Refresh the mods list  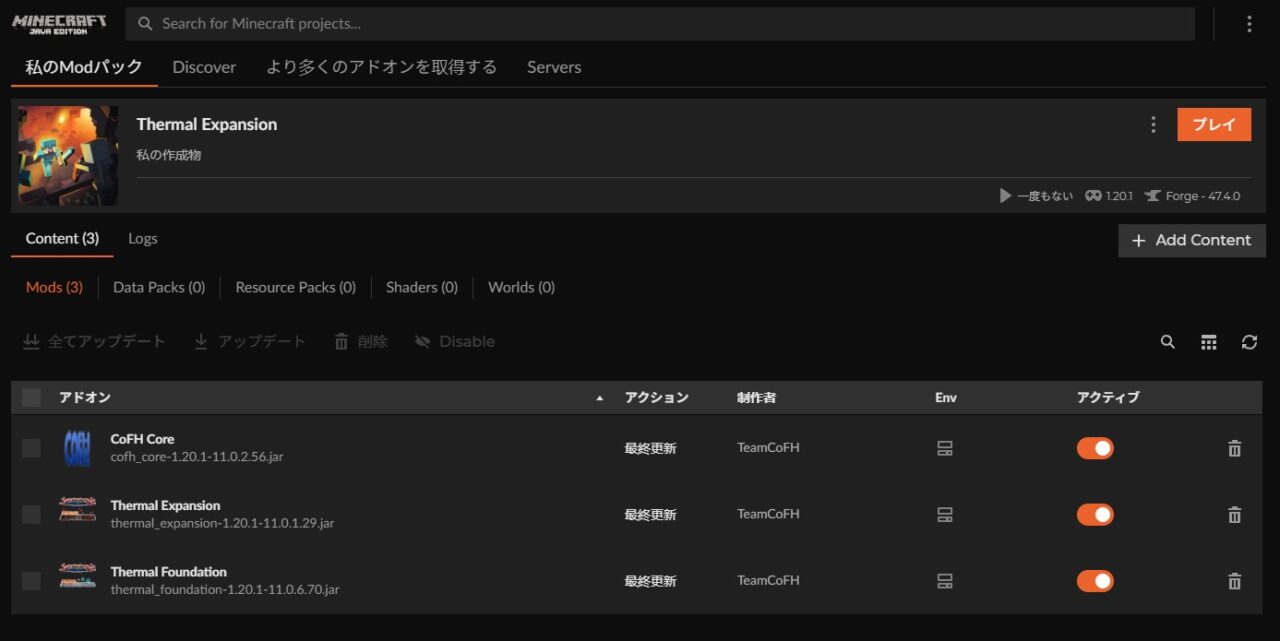pos(1249,342)
